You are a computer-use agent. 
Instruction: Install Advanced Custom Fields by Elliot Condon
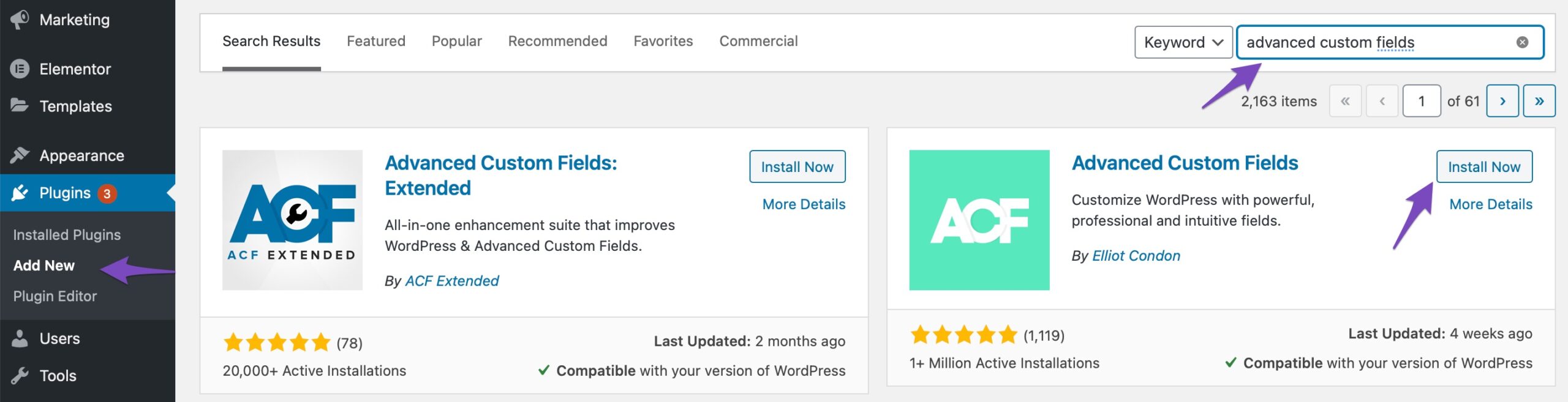(x=1484, y=166)
